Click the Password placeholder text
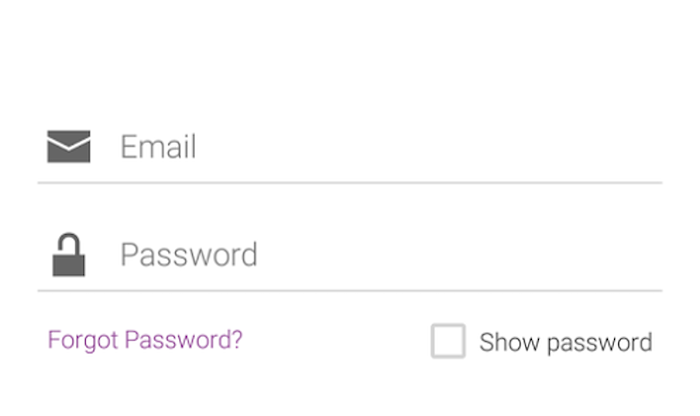The width and height of the screenshot is (700, 416). click(x=189, y=255)
